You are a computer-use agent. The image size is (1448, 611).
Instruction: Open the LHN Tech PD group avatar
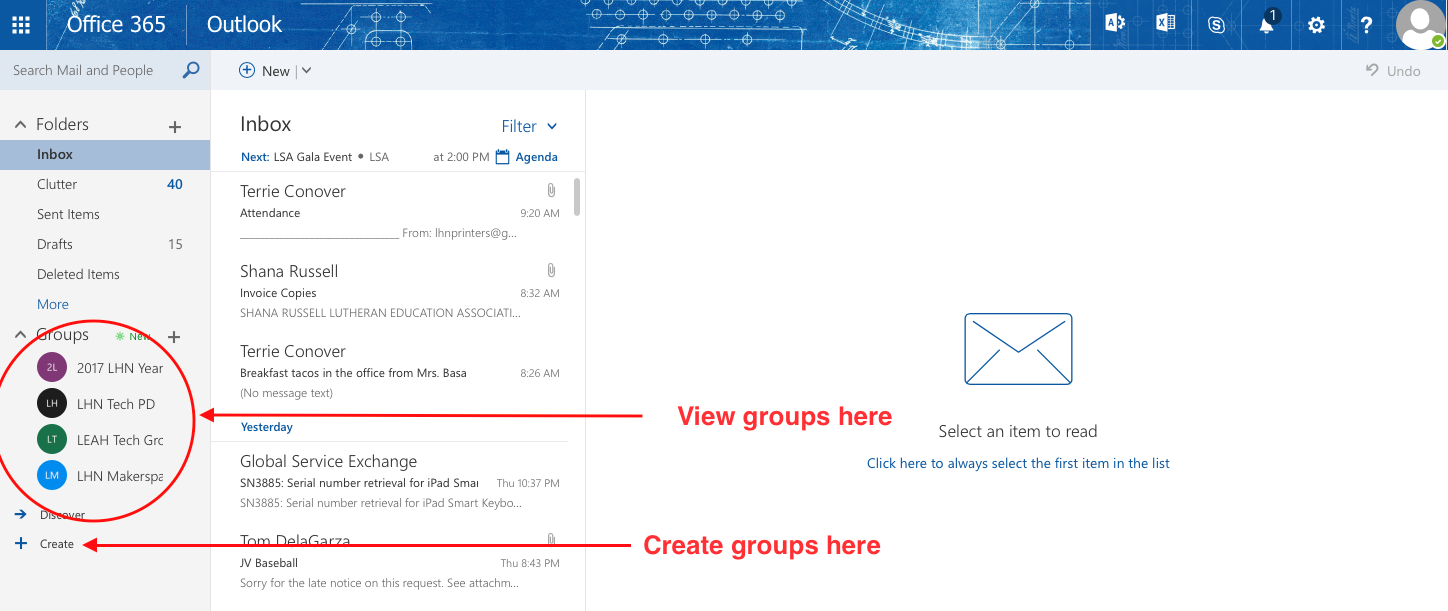pos(52,404)
